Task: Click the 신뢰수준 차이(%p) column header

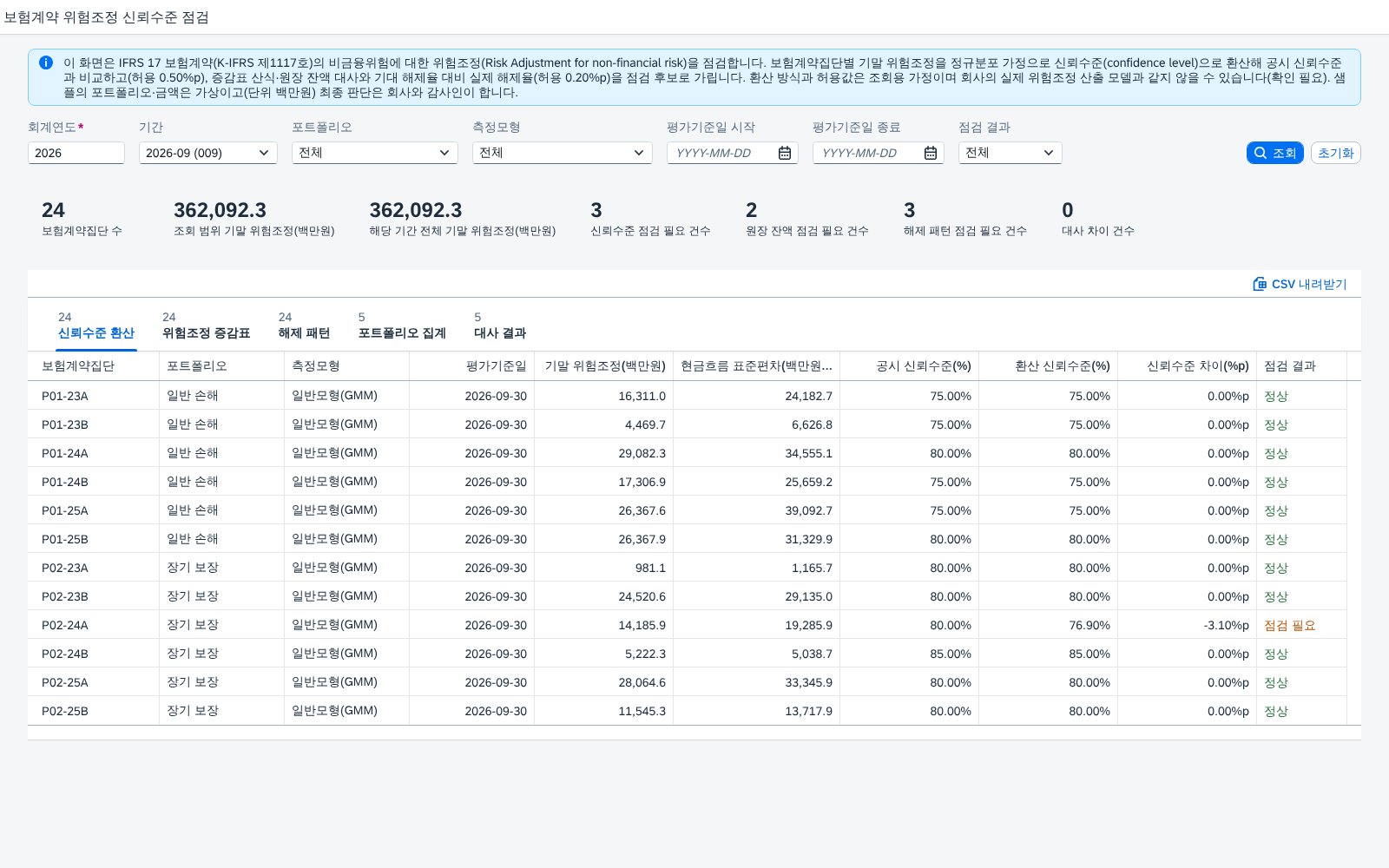Action: point(1188,366)
